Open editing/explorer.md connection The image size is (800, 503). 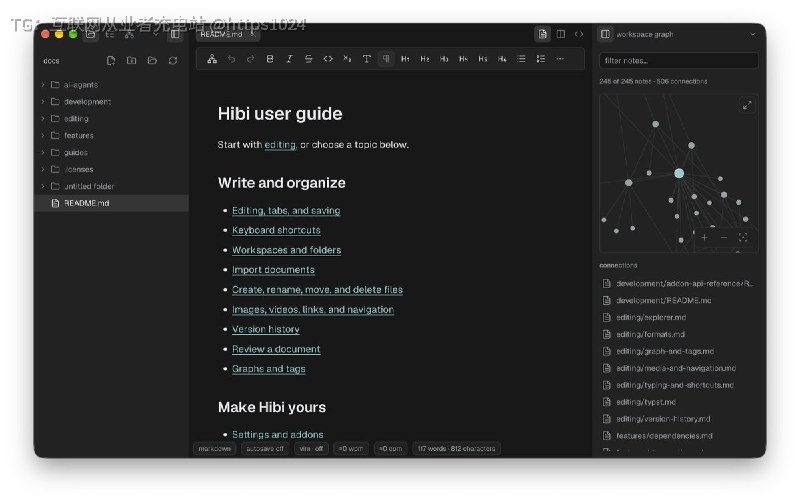(x=679, y=317)
